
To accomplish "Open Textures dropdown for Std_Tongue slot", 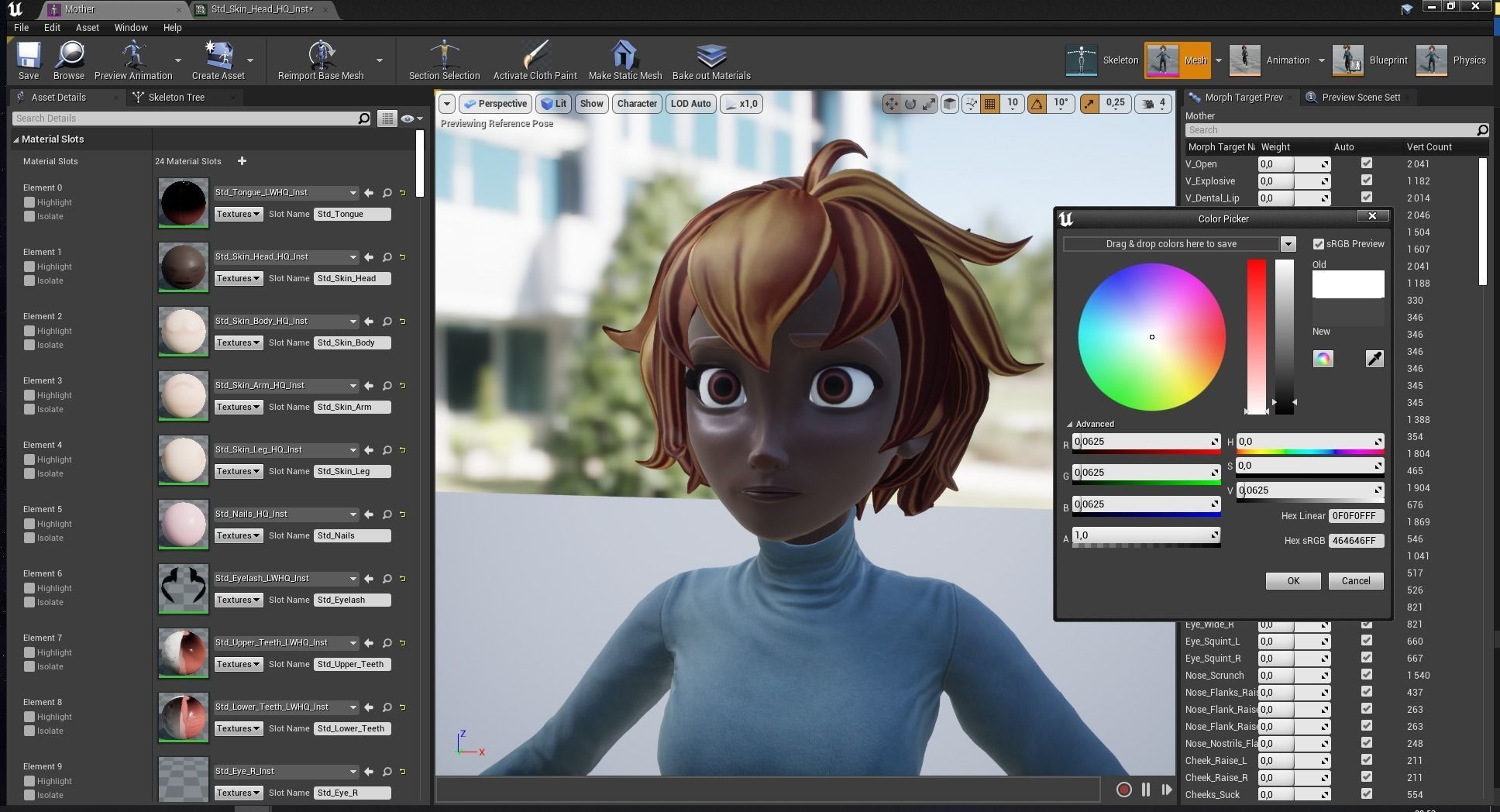I will 238,214.
